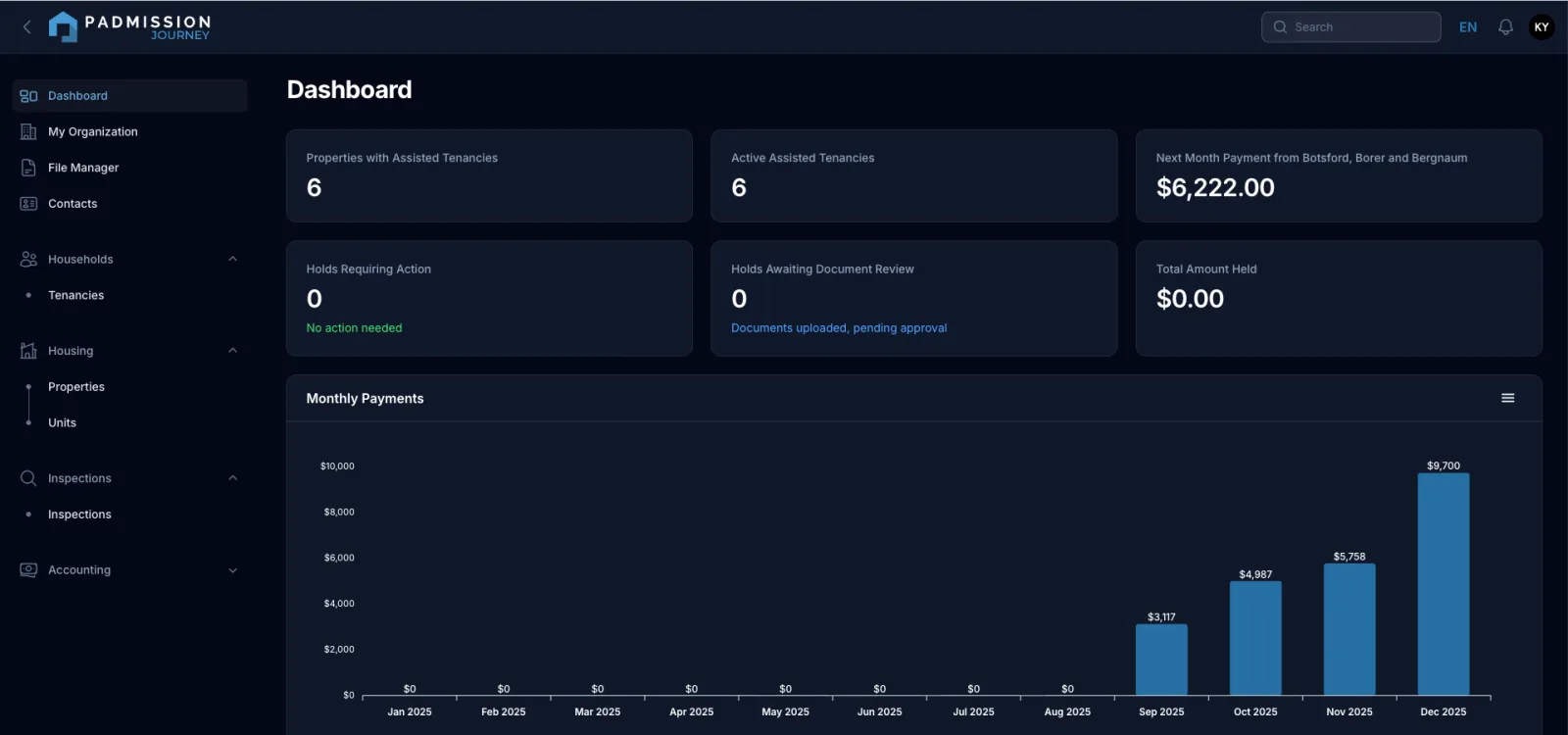The image size is (1568, 735).
Task: Click the Jan 2025 axis label
Action: [410, 712]
